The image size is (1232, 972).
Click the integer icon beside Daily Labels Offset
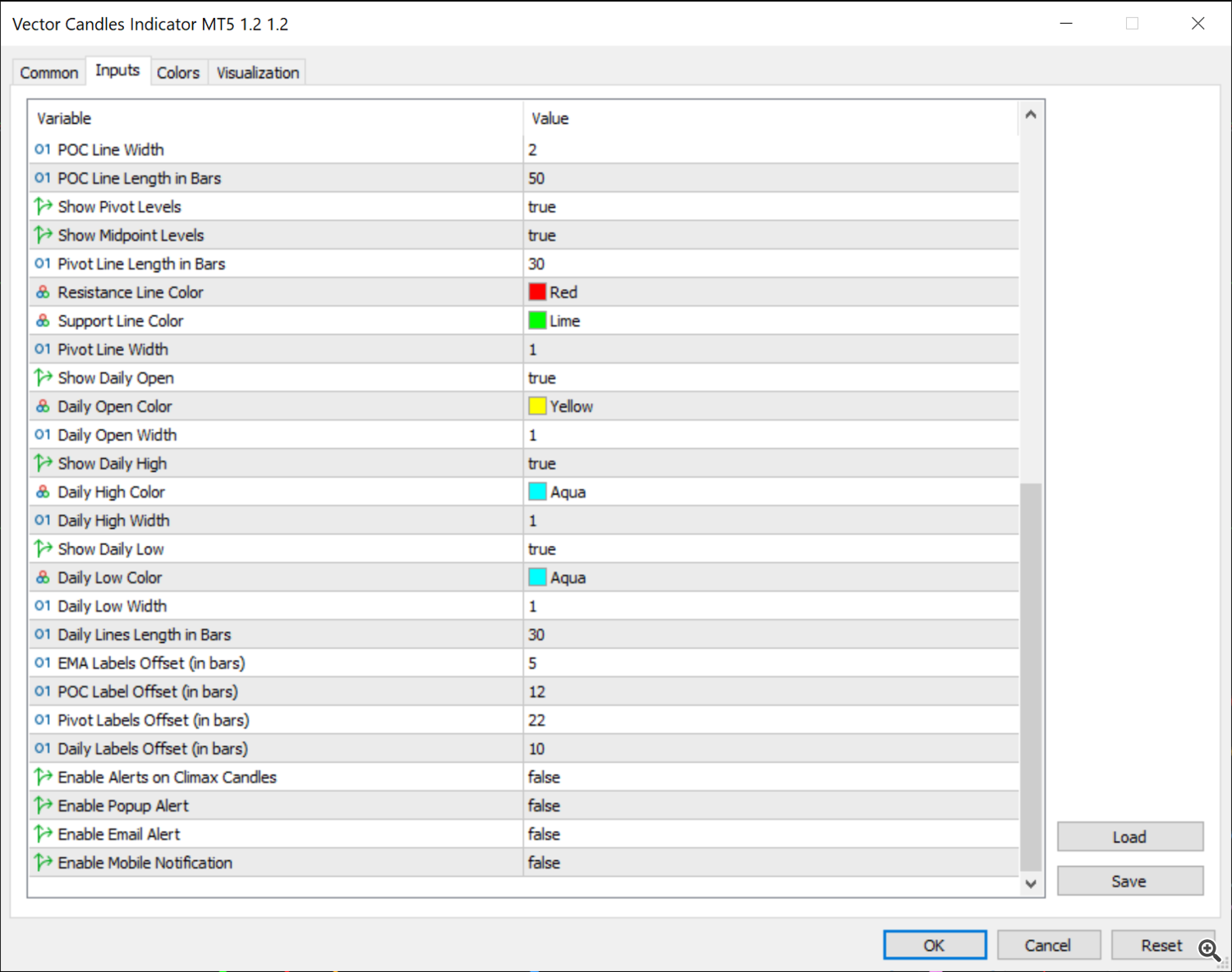[x=43, y=749]
